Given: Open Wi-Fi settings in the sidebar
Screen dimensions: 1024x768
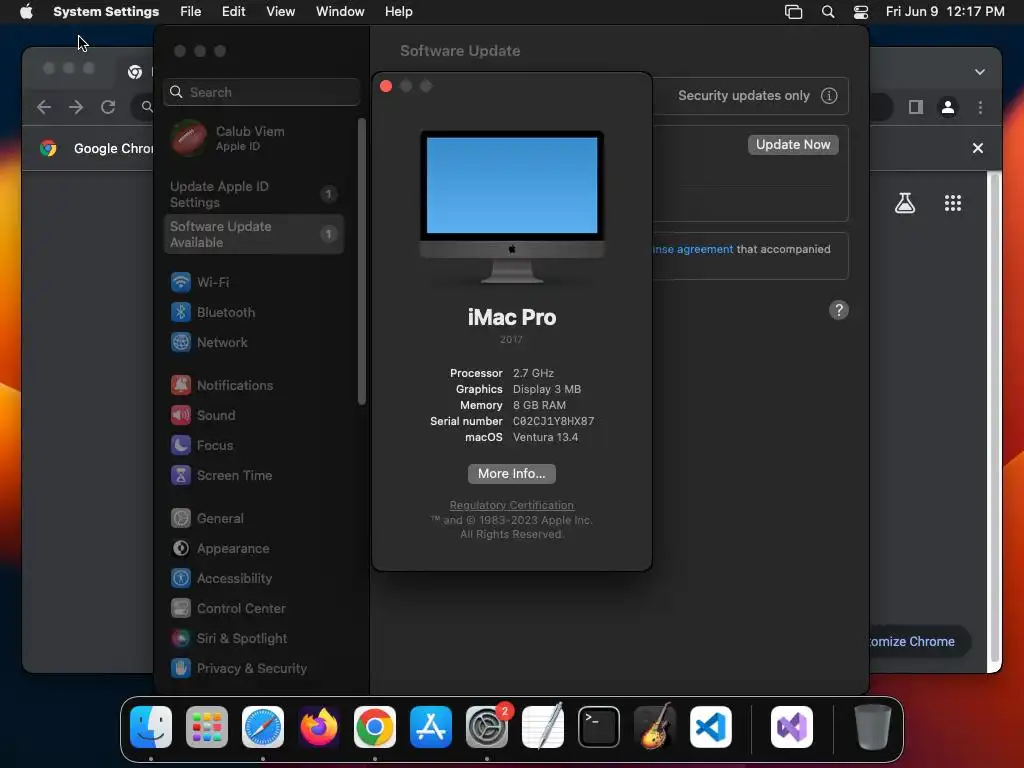Looking at the screenshot, I should [x=253, y=282].
